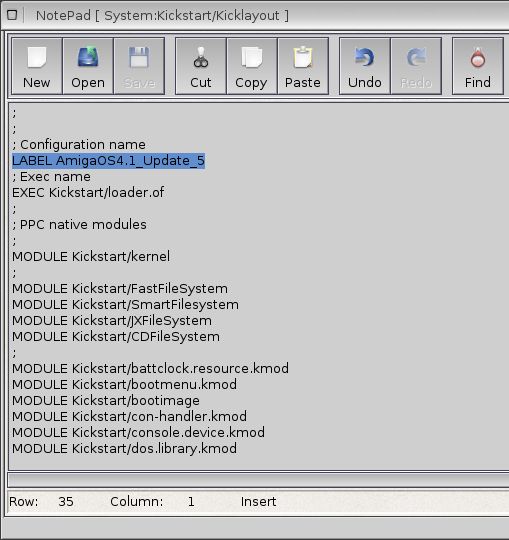The height and width of the screenshot is (540, 509).
Task: Click the Row 35 status indicator
Action: coord(41,502)
